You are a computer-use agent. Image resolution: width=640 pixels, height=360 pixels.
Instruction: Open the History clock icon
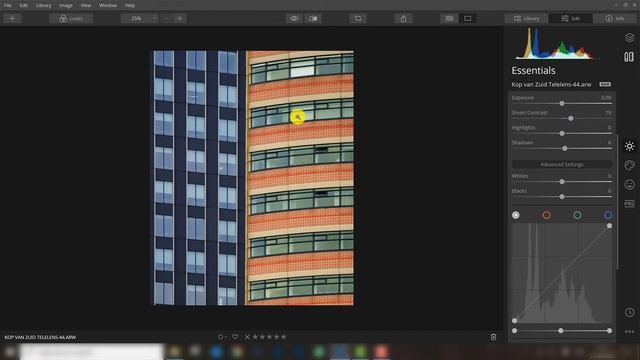click(629, 312)
